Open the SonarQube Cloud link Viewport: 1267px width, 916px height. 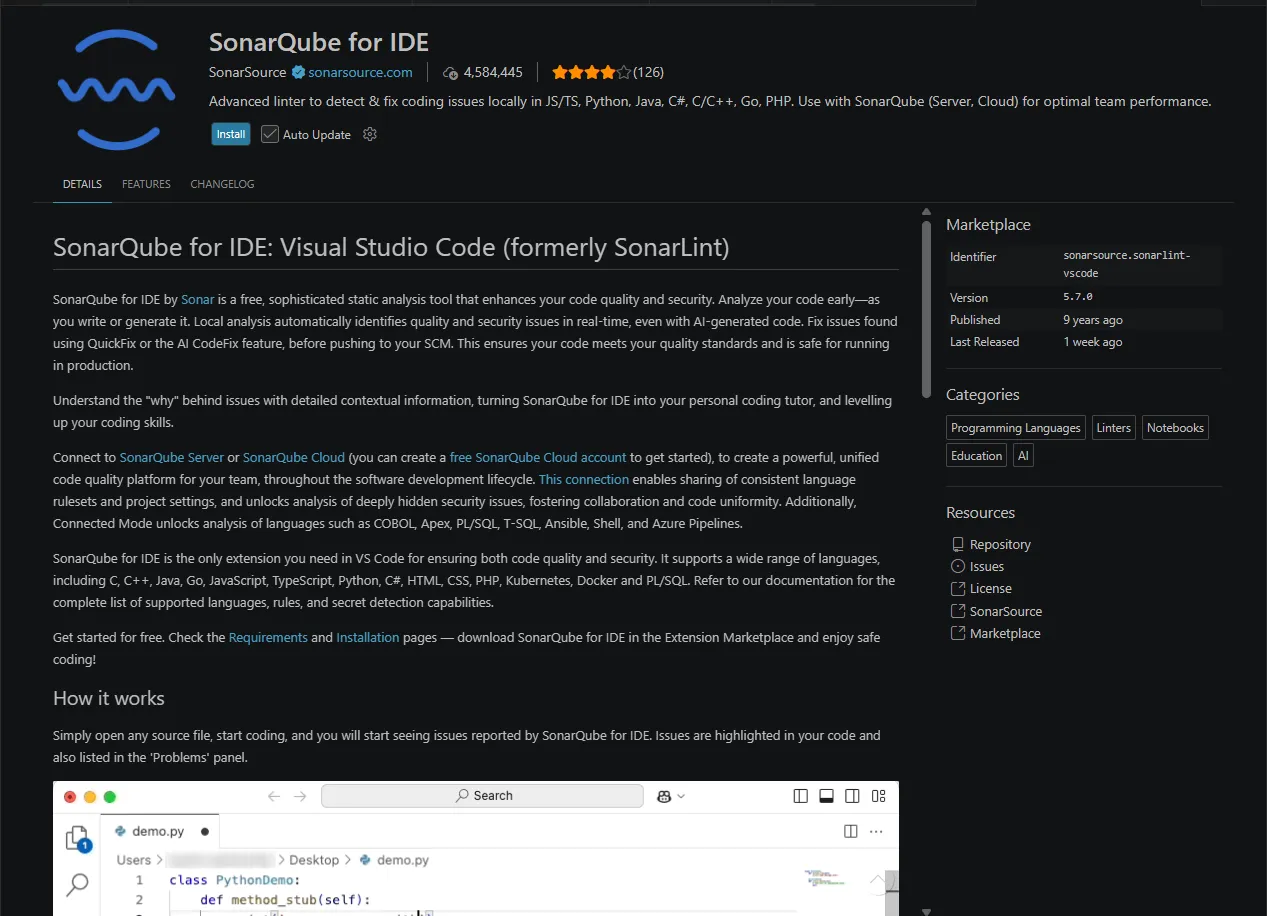pyautogui.click(x=294, y=457)
